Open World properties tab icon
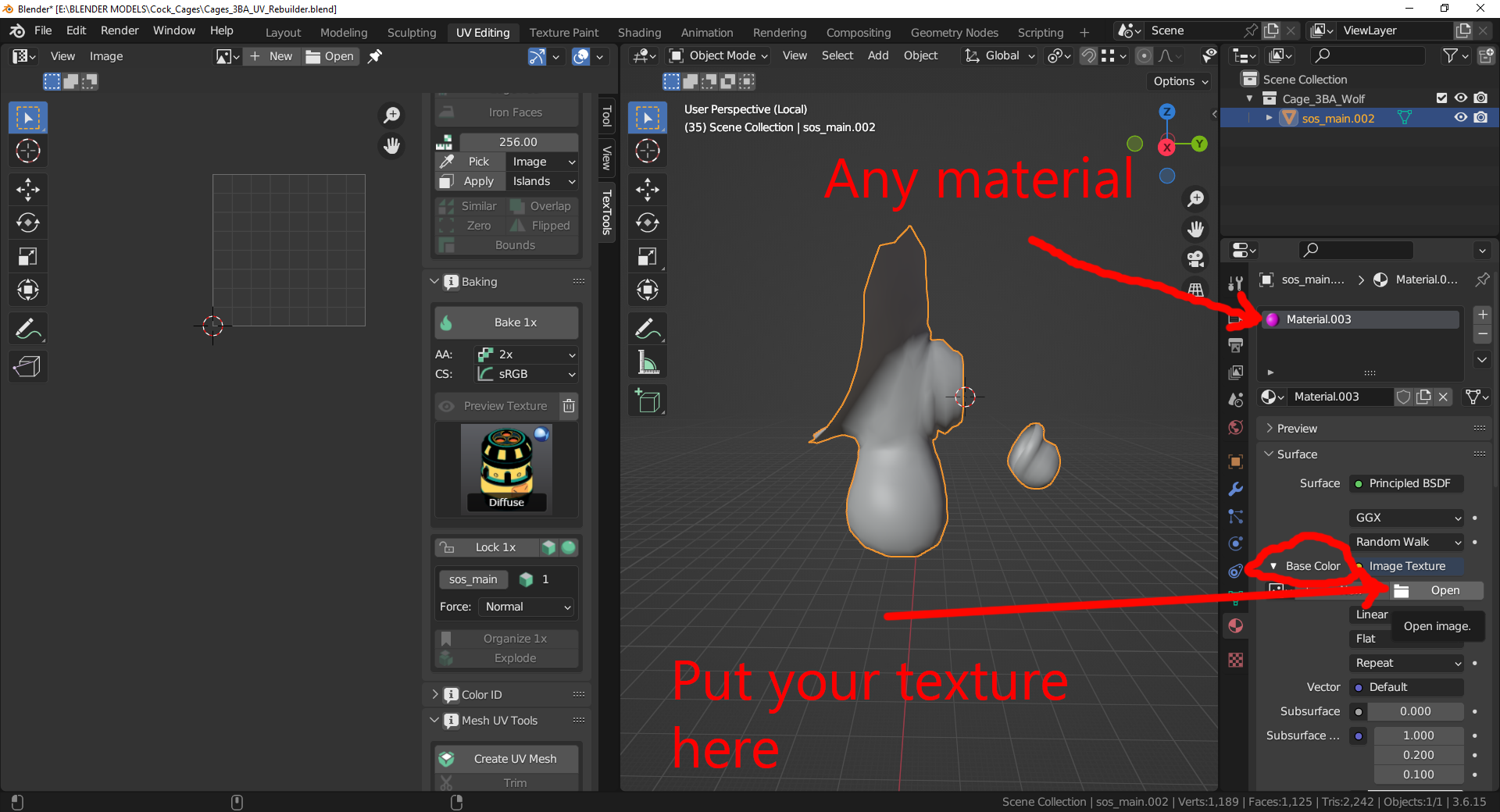Image resolution: width=1500 pixels, height=812 pixels. (x=1235, y=428)
